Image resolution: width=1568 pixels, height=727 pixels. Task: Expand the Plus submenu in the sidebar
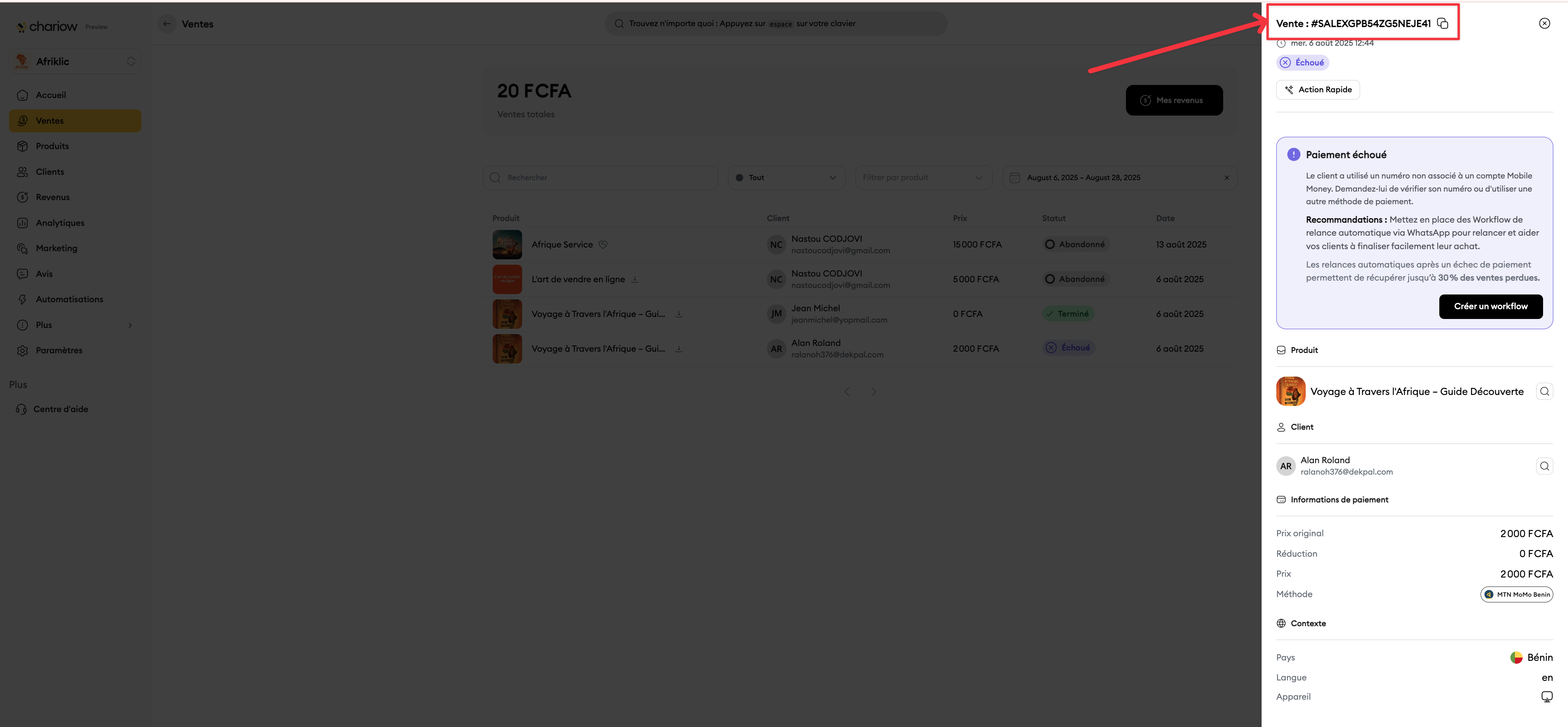75,325
